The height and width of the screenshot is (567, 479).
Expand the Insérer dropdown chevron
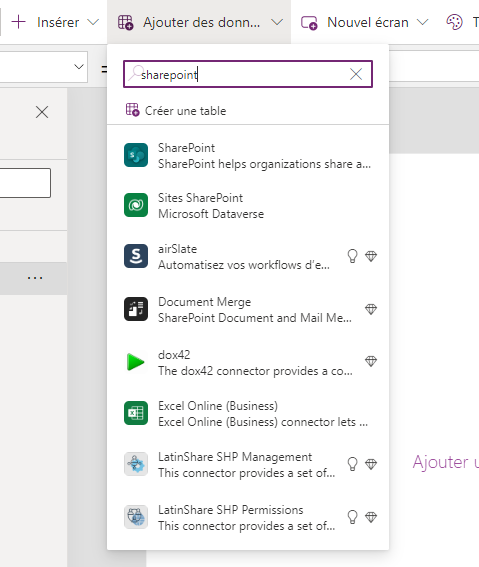pyautogui.click(x=93, y=22)
